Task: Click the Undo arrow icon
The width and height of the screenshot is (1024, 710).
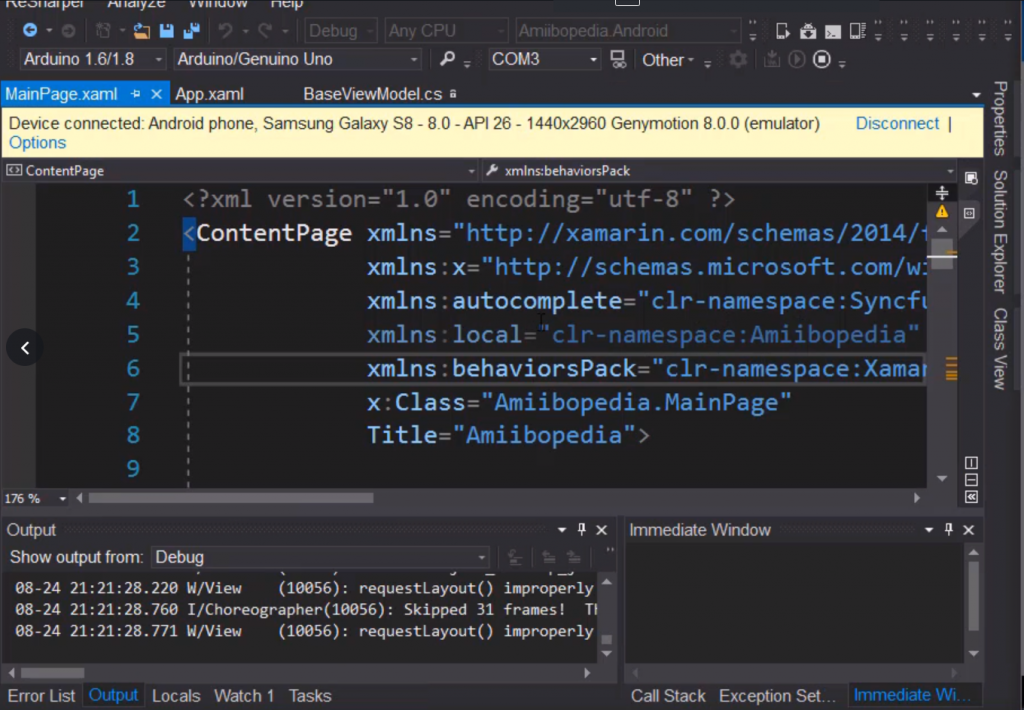Action: (x=225, y=30)
